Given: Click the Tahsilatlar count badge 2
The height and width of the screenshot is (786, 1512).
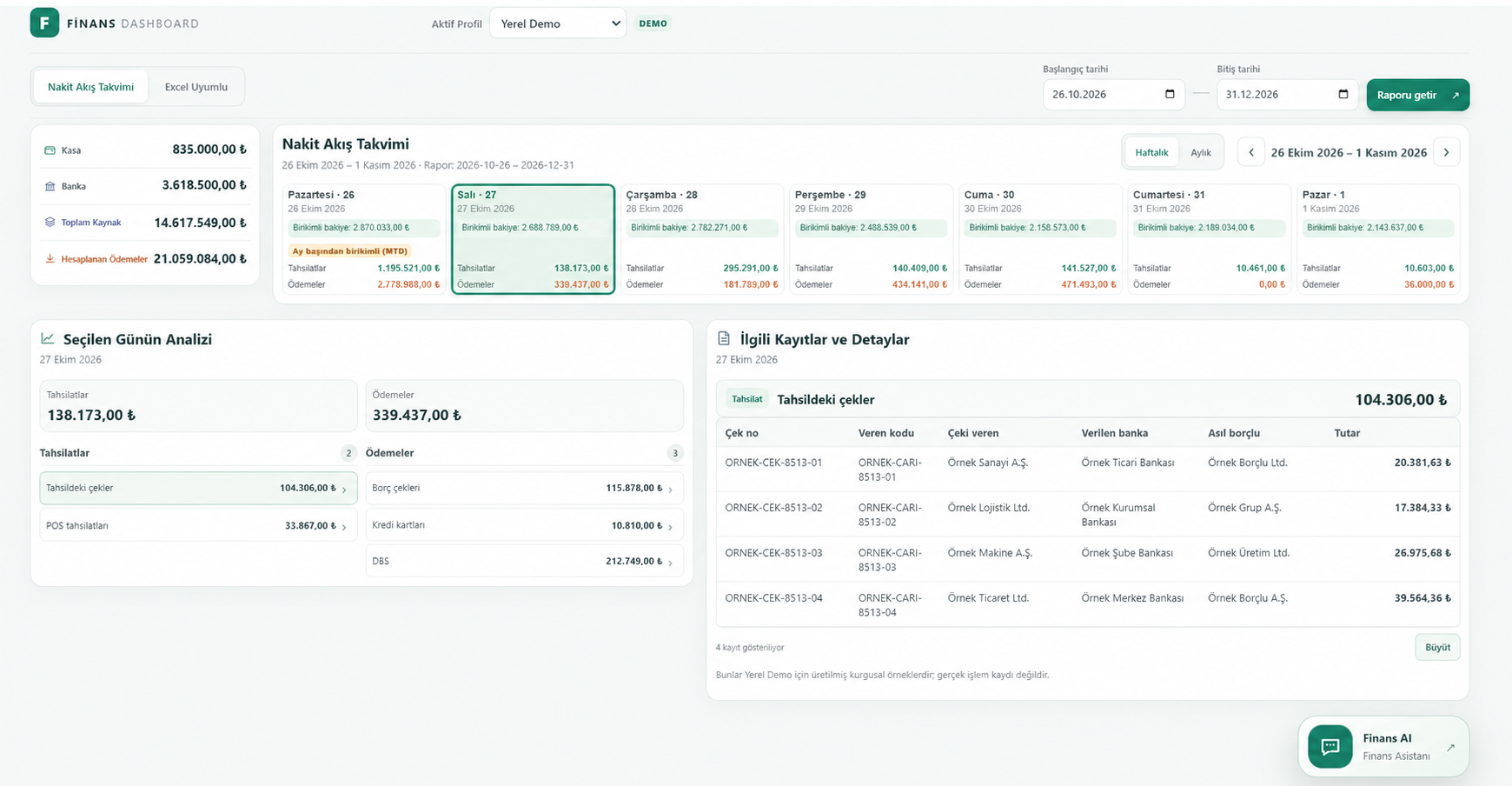Looking at the screenshot, I should tap(348, 453).
